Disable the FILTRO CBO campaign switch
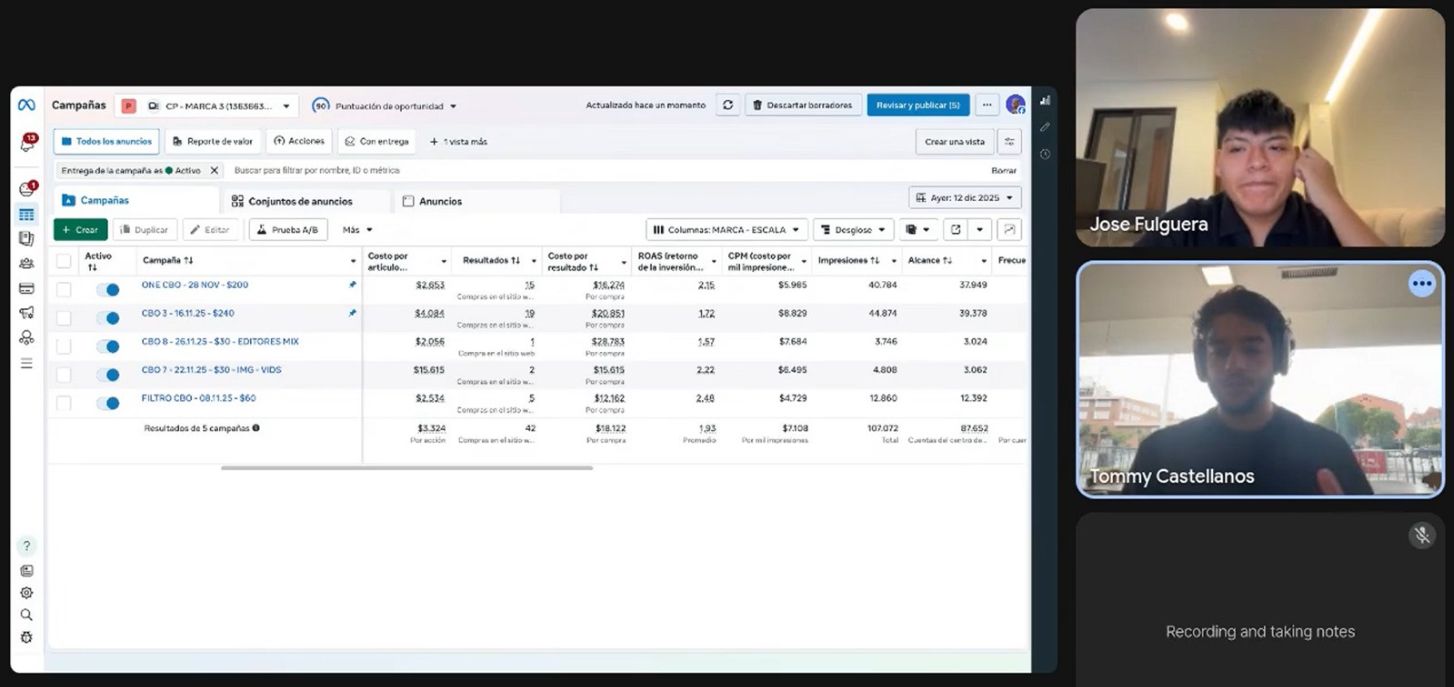 [108, 403]
